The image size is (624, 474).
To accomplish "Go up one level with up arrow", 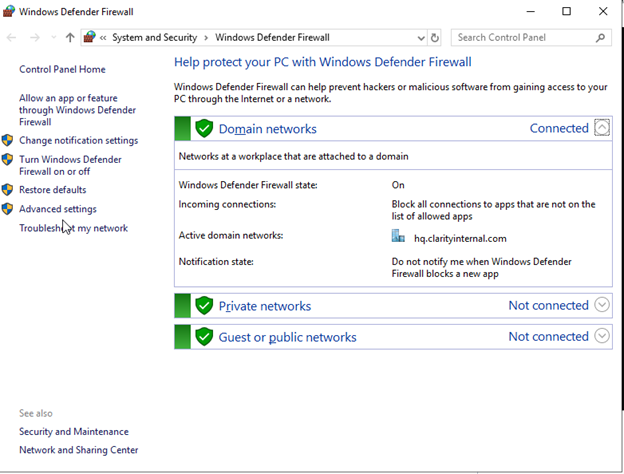I will (70, 38).
